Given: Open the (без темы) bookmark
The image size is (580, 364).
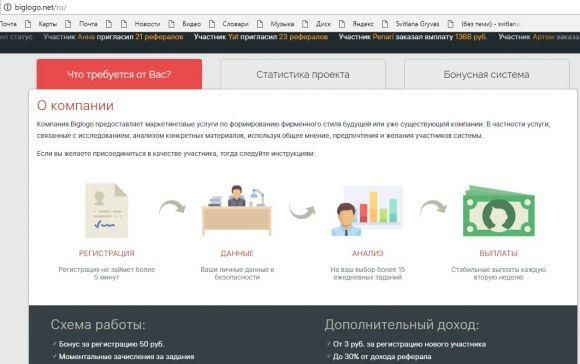Looking at the screenshot, I should 490,24.
